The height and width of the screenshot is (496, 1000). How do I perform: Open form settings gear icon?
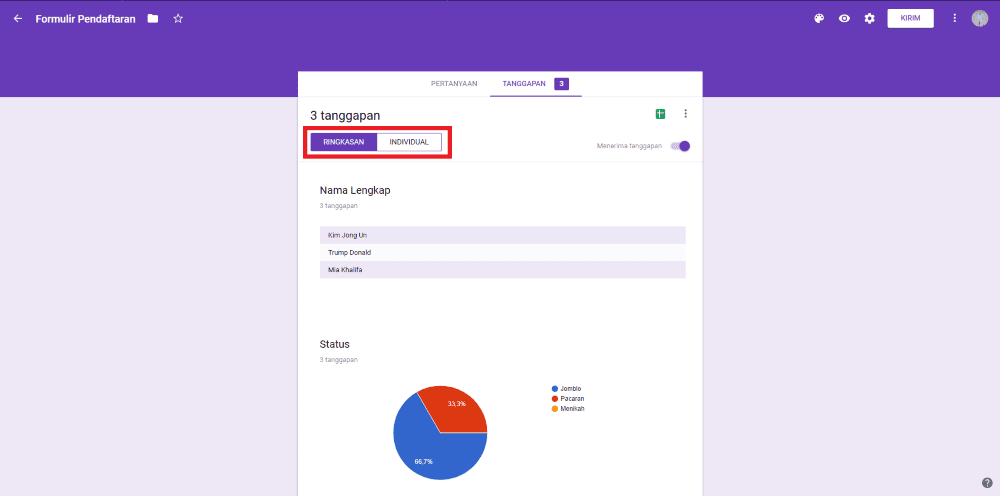[869, 18]
